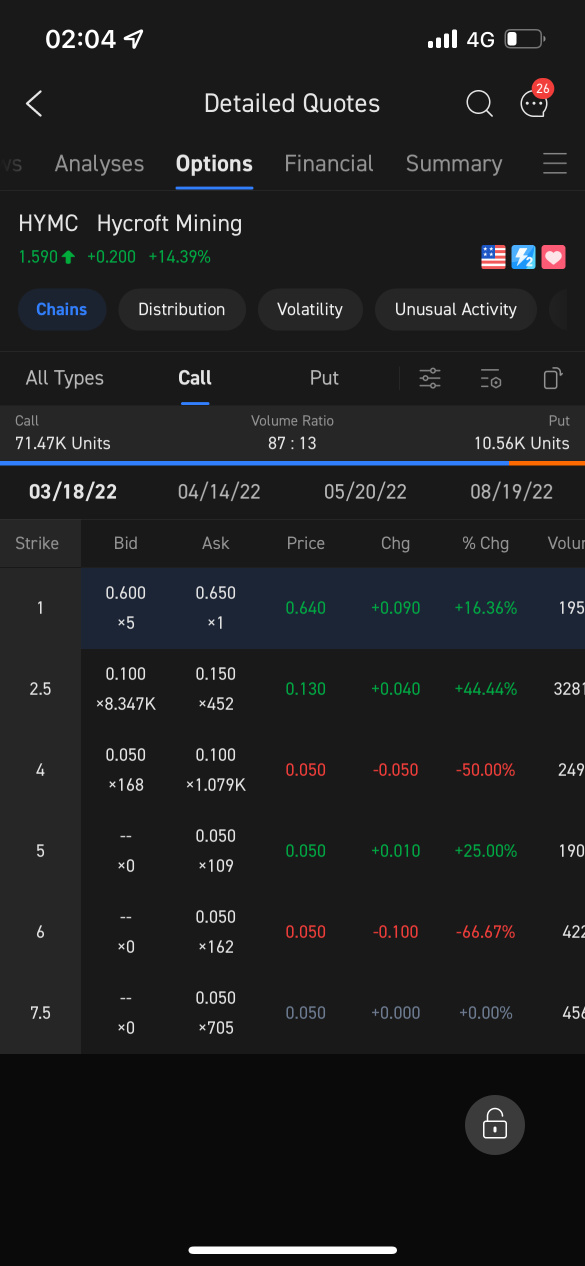585x1266 pixels.
Task: Open the option filter sliders icon
Action: click(430, 378)
